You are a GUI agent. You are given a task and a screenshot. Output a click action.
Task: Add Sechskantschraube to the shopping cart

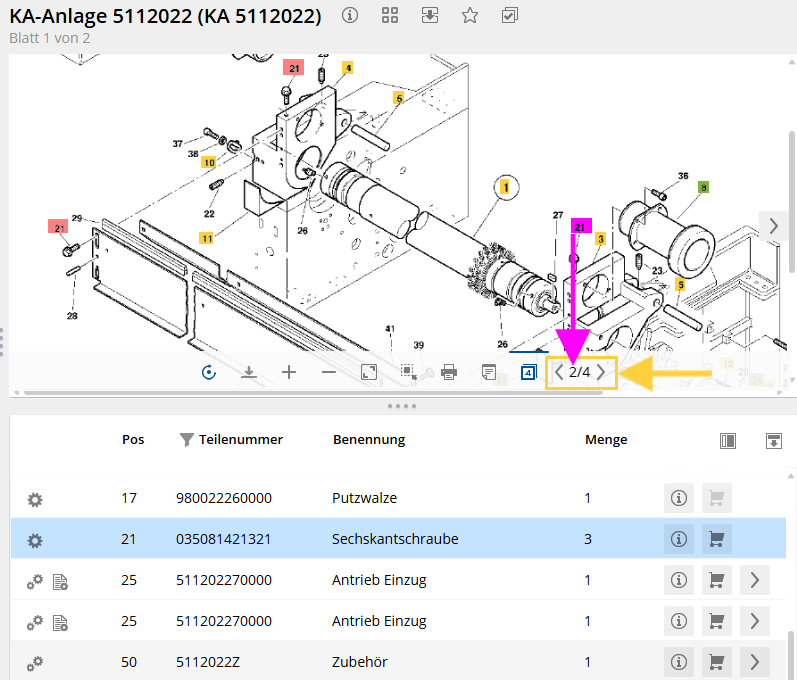[x=717, y=539]
